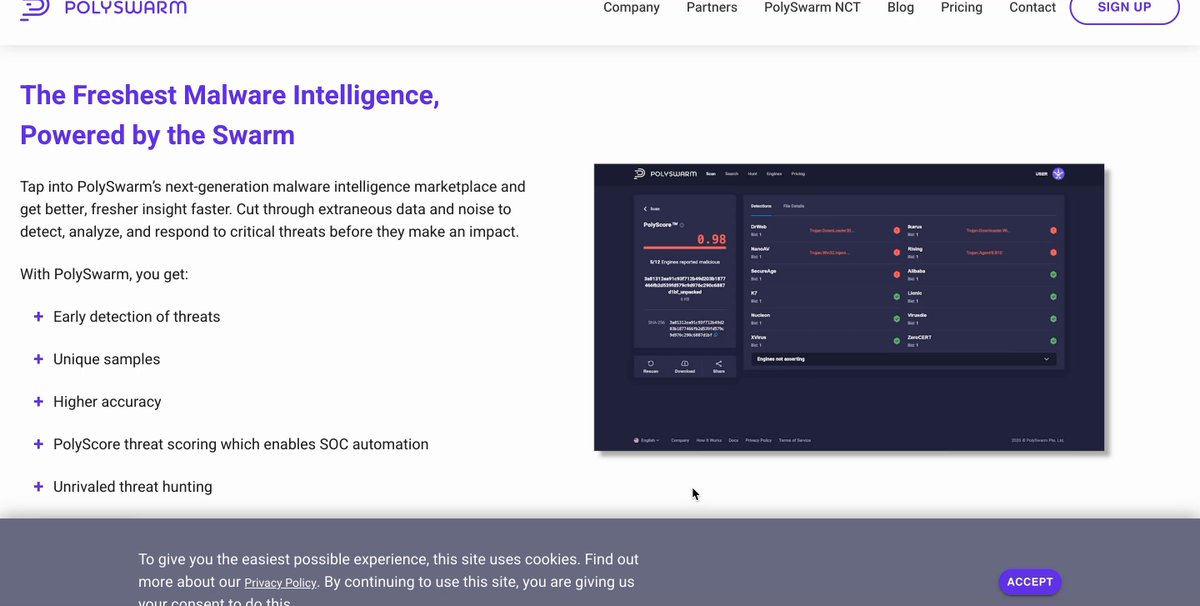Viewport: 1200px width, 606px height.
Task: Open the Privacy Policy link
Action: (x=280, y=583)
